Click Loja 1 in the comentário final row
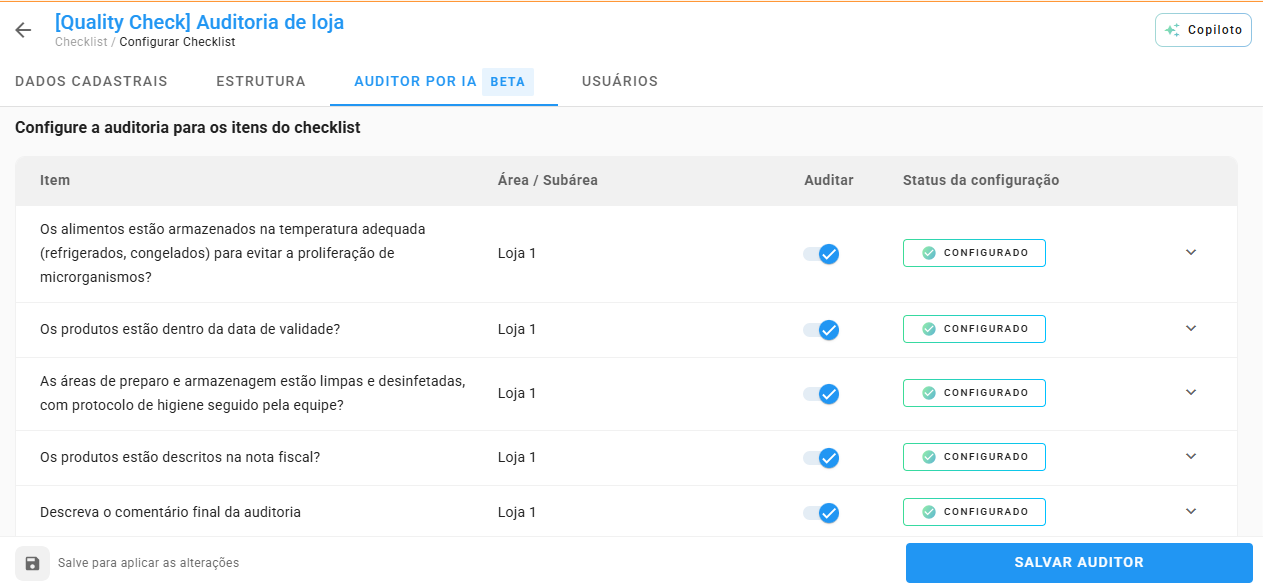The width and height of the screenshot is (1263, 588). pyautogui.click(x=517, y=512)
